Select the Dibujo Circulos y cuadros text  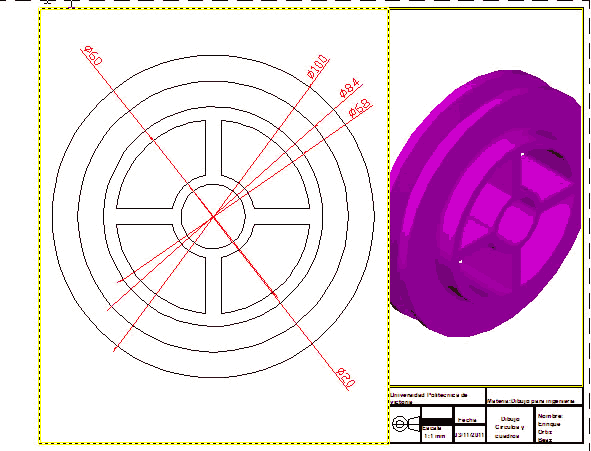(510, 427)
